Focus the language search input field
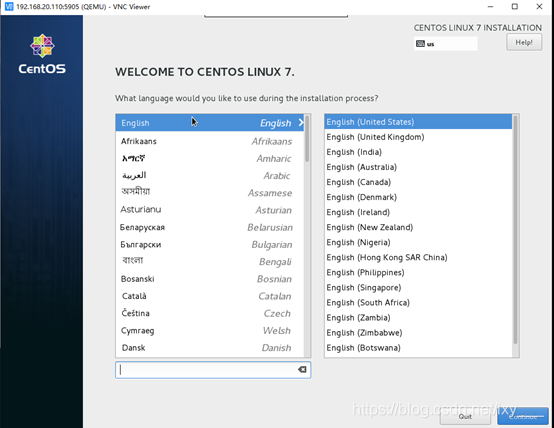554x428 pixels. coord(213,370)
